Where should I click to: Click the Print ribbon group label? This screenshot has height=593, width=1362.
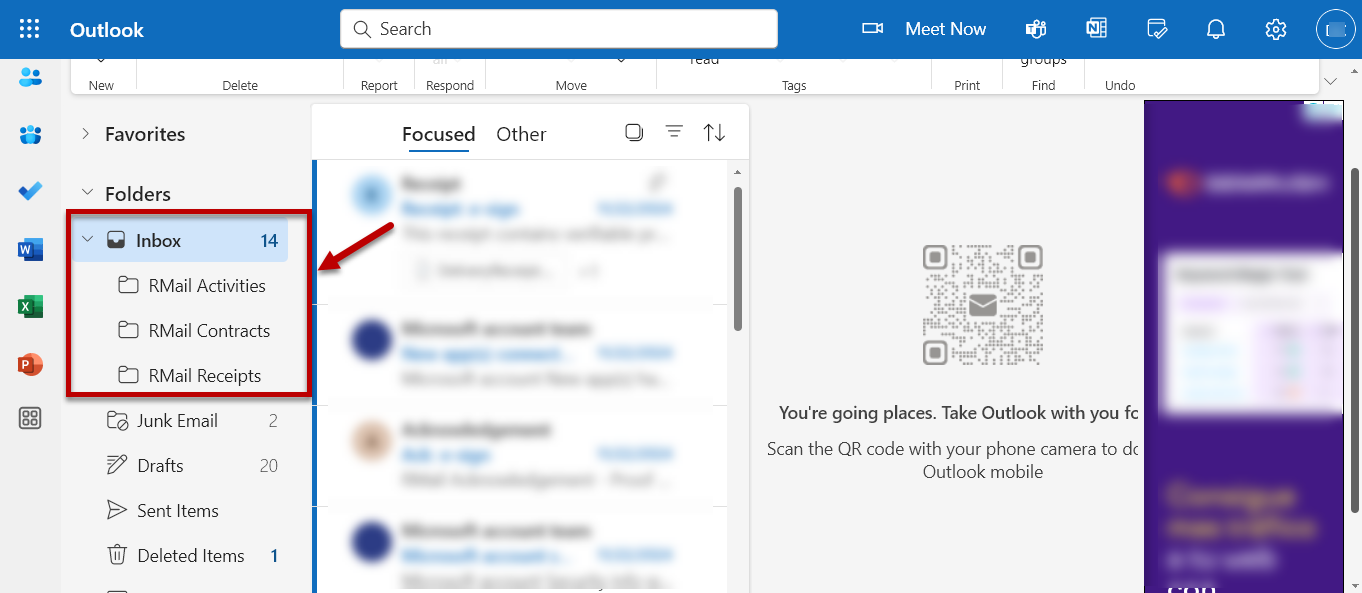coord(967,86)
